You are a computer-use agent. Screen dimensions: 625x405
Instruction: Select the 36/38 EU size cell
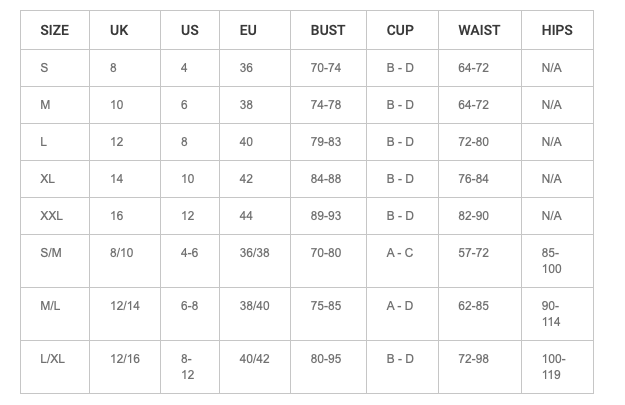254,253
